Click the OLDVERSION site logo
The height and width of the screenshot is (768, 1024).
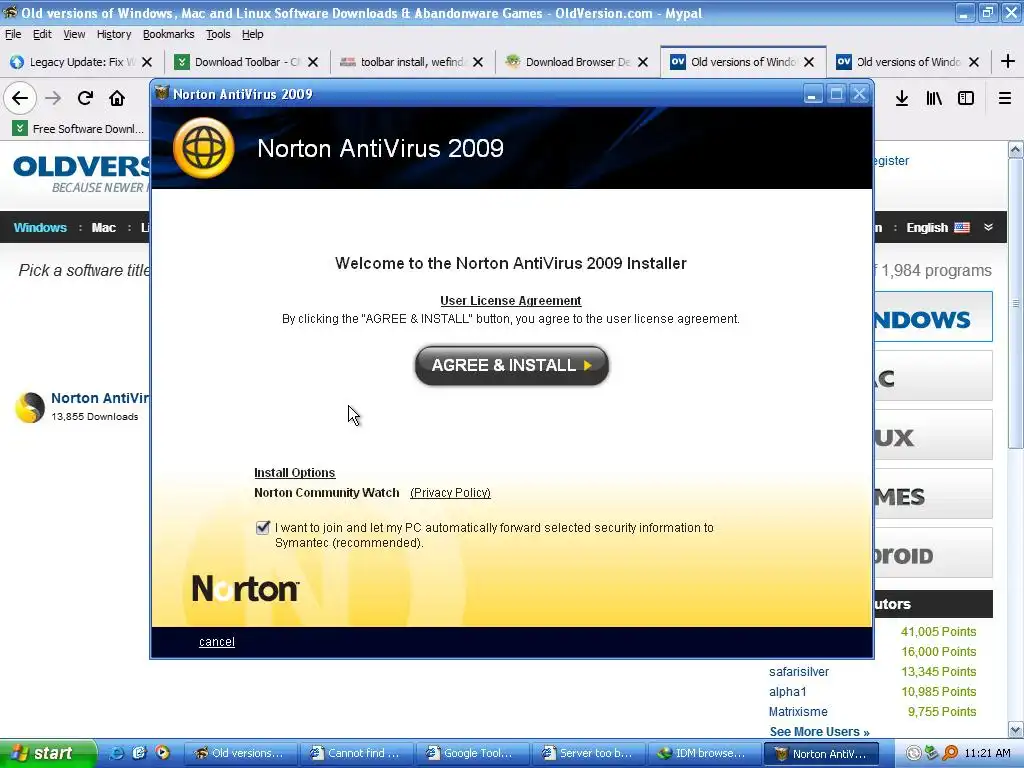[82, 173]
